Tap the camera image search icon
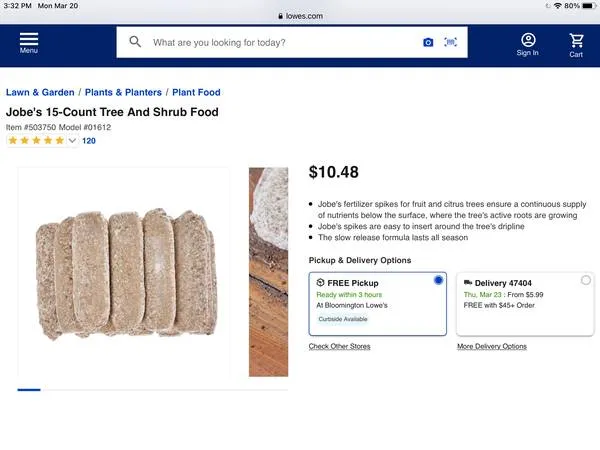600x450 pixels. (428, 43)
